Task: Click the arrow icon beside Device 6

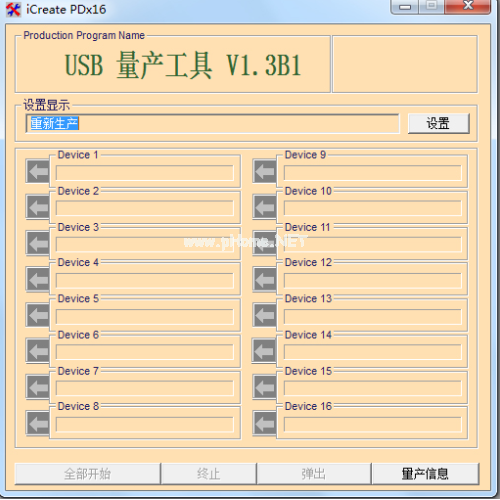Action: [x=38, y=350]
